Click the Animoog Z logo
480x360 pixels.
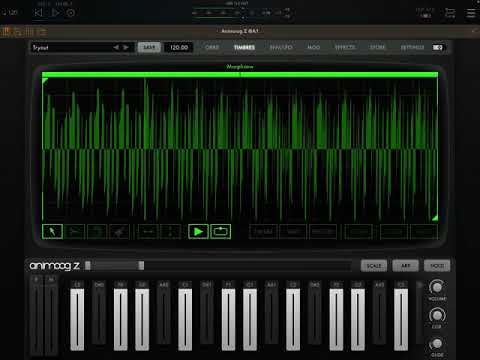point(55,266)
